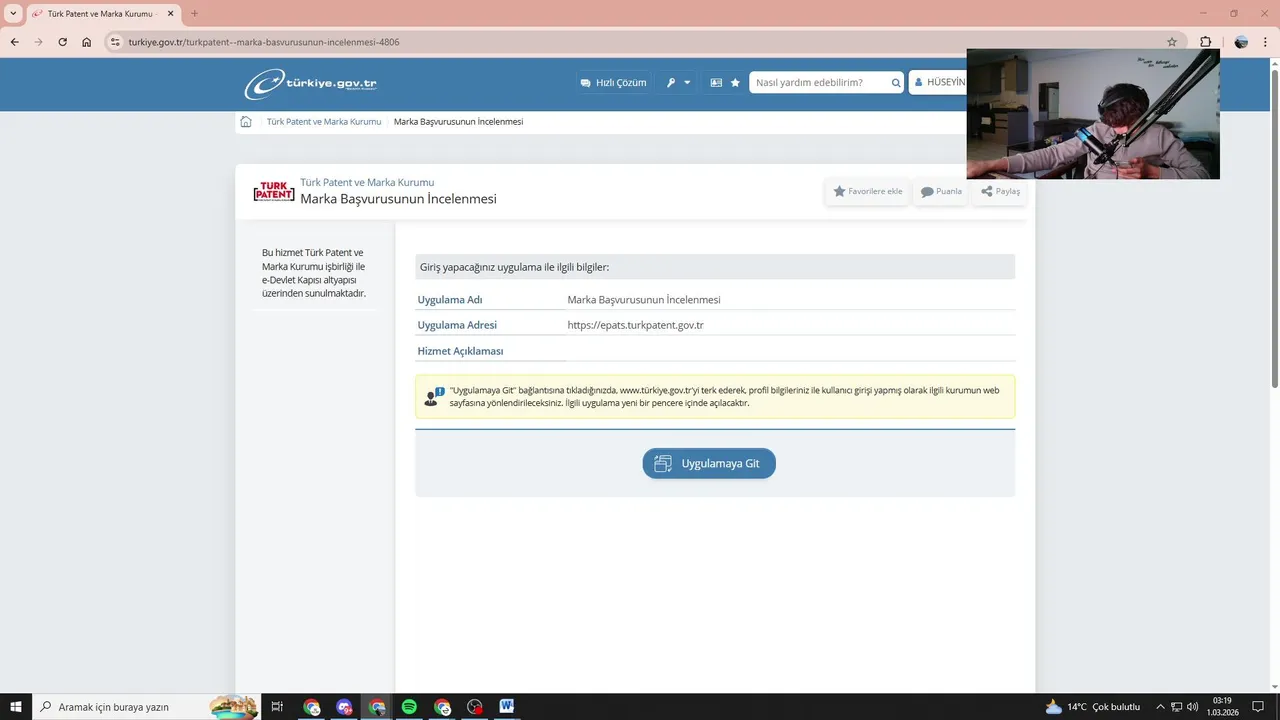The width and height of the screenshot is (1280, 720).
Task: Go to home via breadcrumb house icon
Action: pos(246,122)
